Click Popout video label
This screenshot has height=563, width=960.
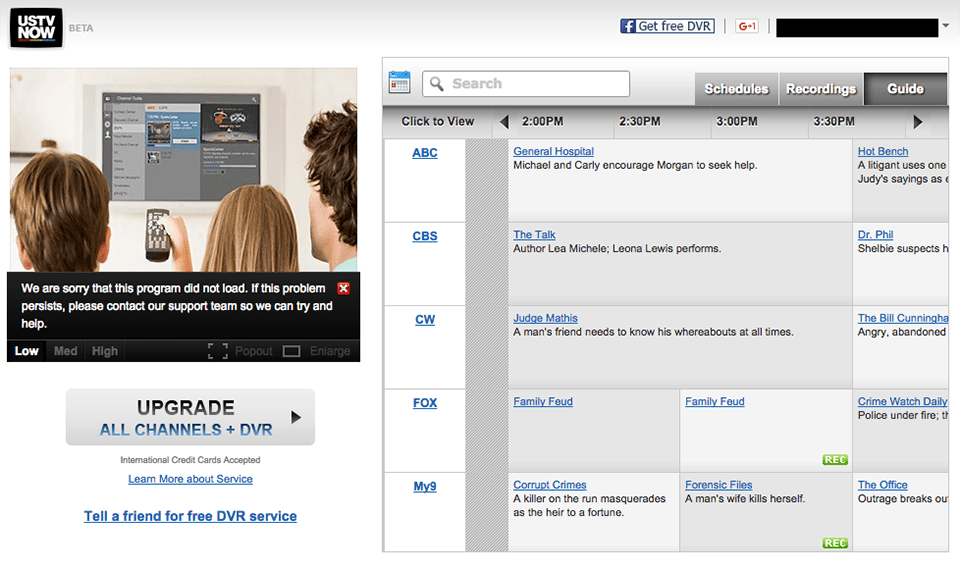pyautogui.click(x=253, y=351)
